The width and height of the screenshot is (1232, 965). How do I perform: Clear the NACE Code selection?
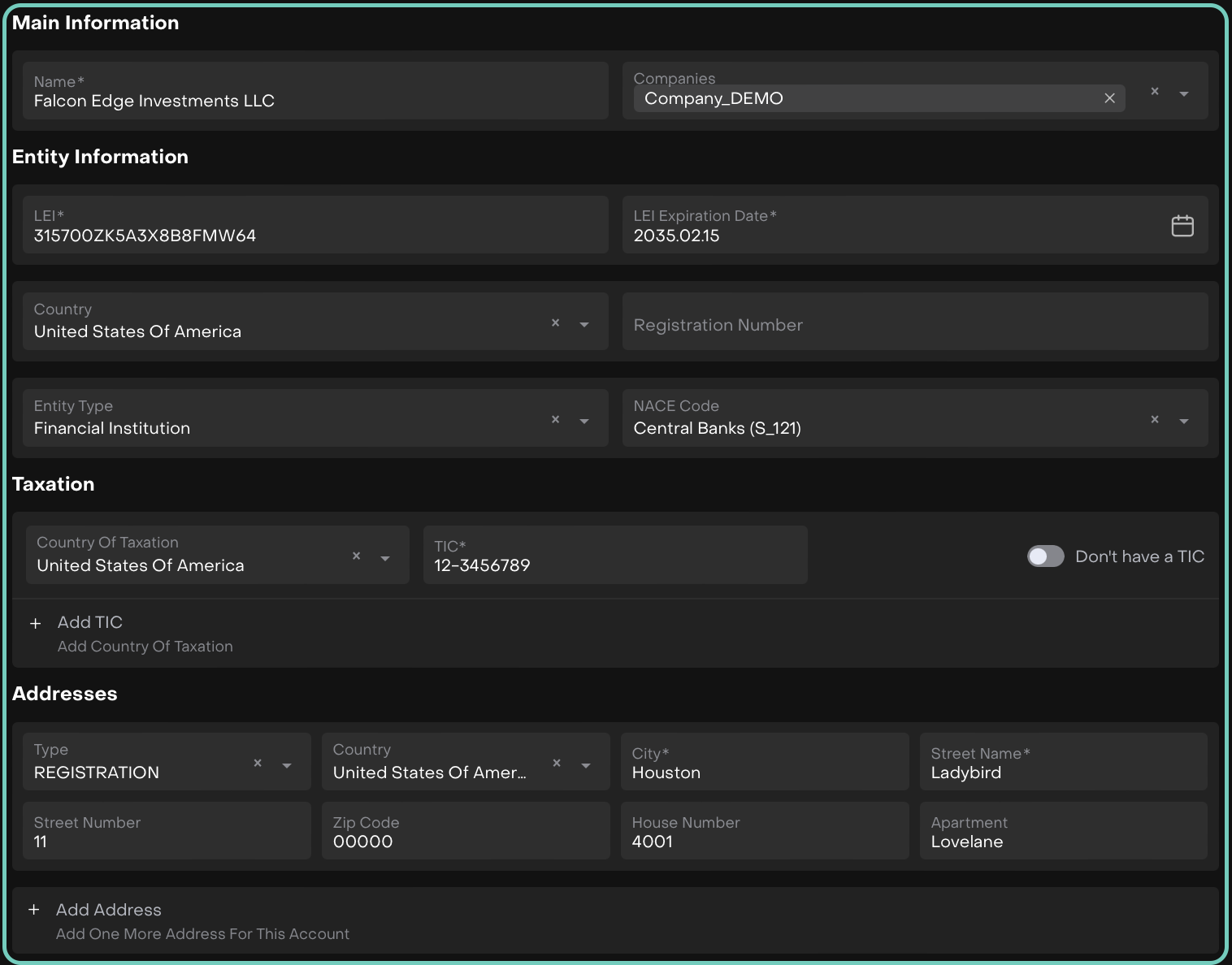click(1154, 420)
